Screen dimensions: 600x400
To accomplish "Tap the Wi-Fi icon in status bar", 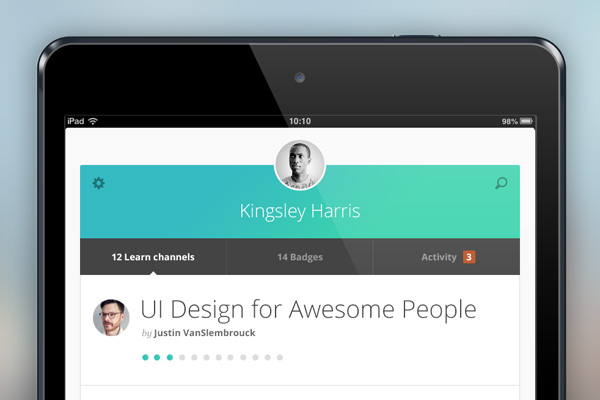I will pyautogui.click(x=93, y=121).
